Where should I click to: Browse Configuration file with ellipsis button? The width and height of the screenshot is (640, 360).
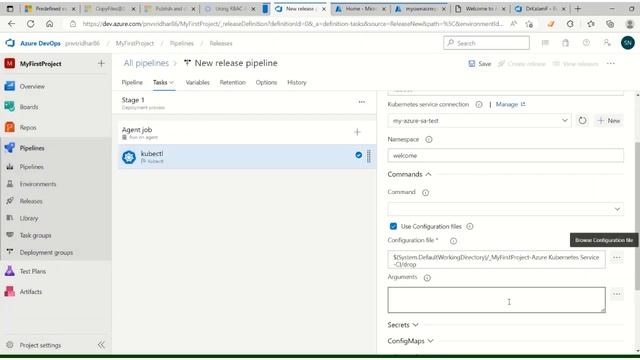tap(616, 258)
